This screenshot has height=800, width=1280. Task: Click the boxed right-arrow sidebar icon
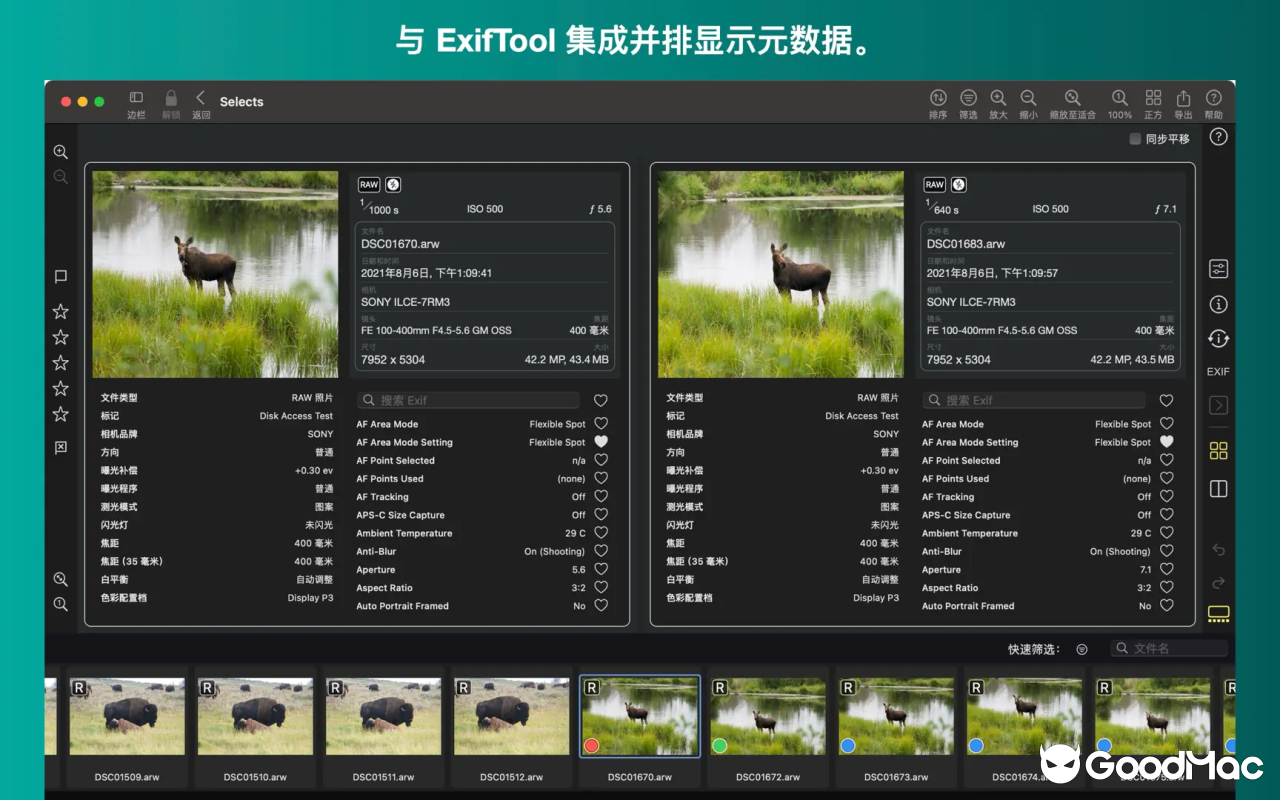click(x=1218, y=405)
